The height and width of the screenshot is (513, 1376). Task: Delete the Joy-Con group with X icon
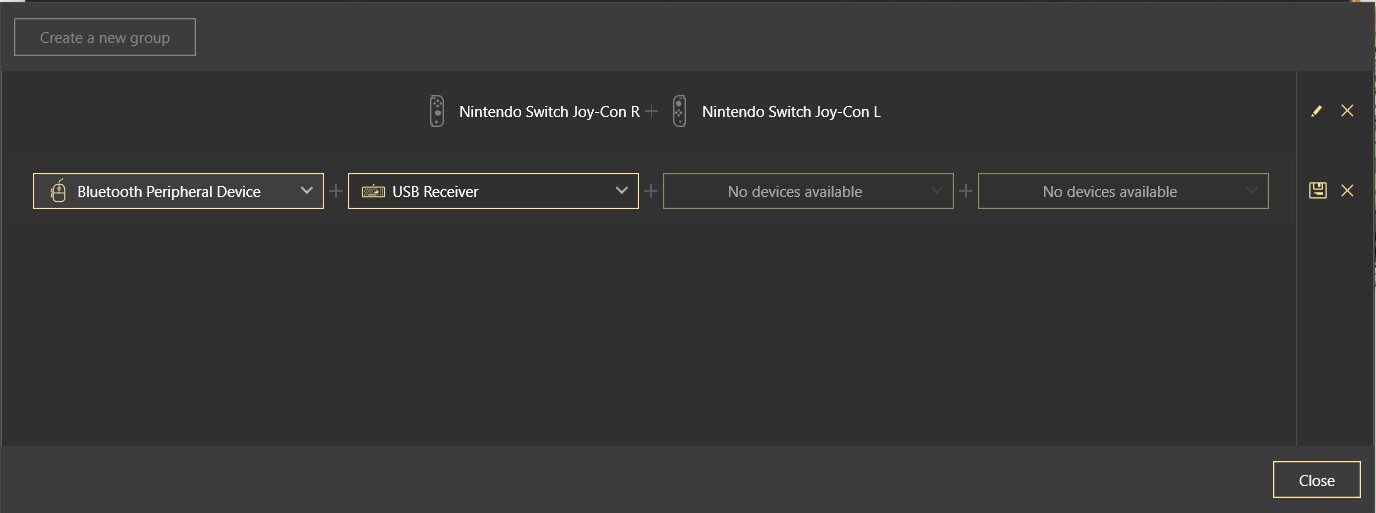tap(1347, 111)
